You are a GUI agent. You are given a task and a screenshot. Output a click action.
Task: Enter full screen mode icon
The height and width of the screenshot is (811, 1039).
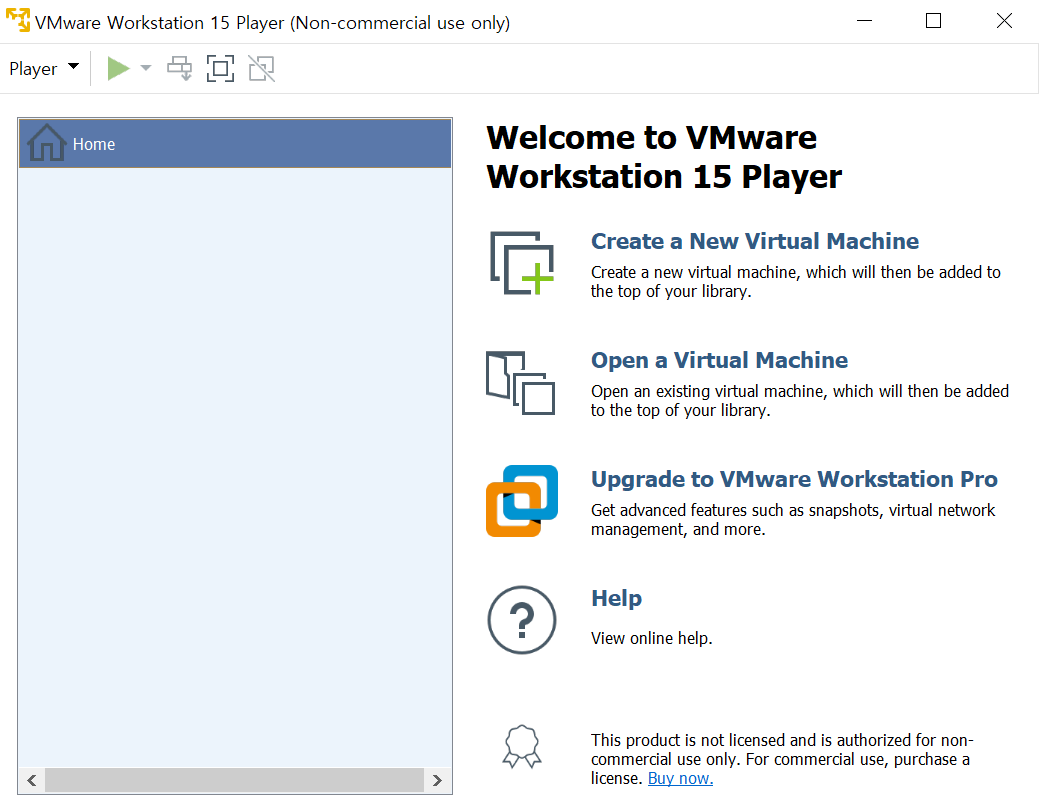click(220, 68)
